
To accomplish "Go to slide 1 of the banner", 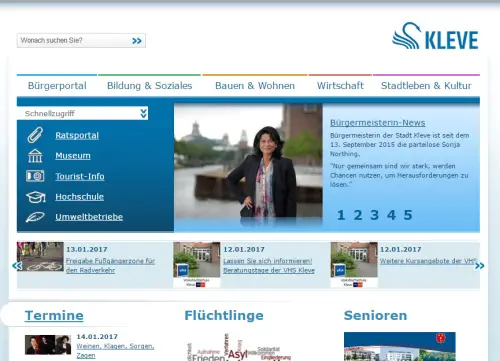I will [341, 215].
